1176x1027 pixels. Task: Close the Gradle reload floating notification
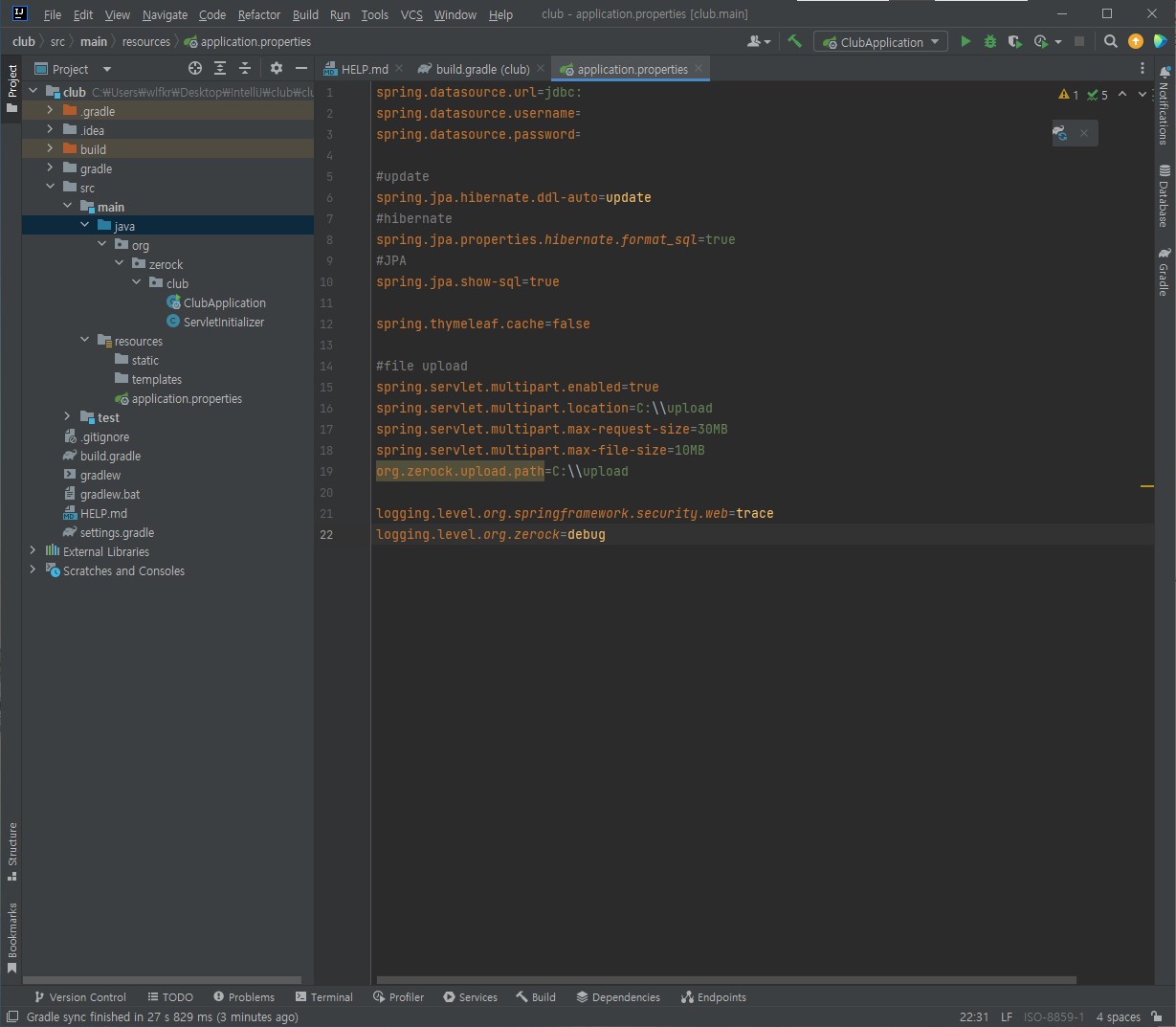1084,133
